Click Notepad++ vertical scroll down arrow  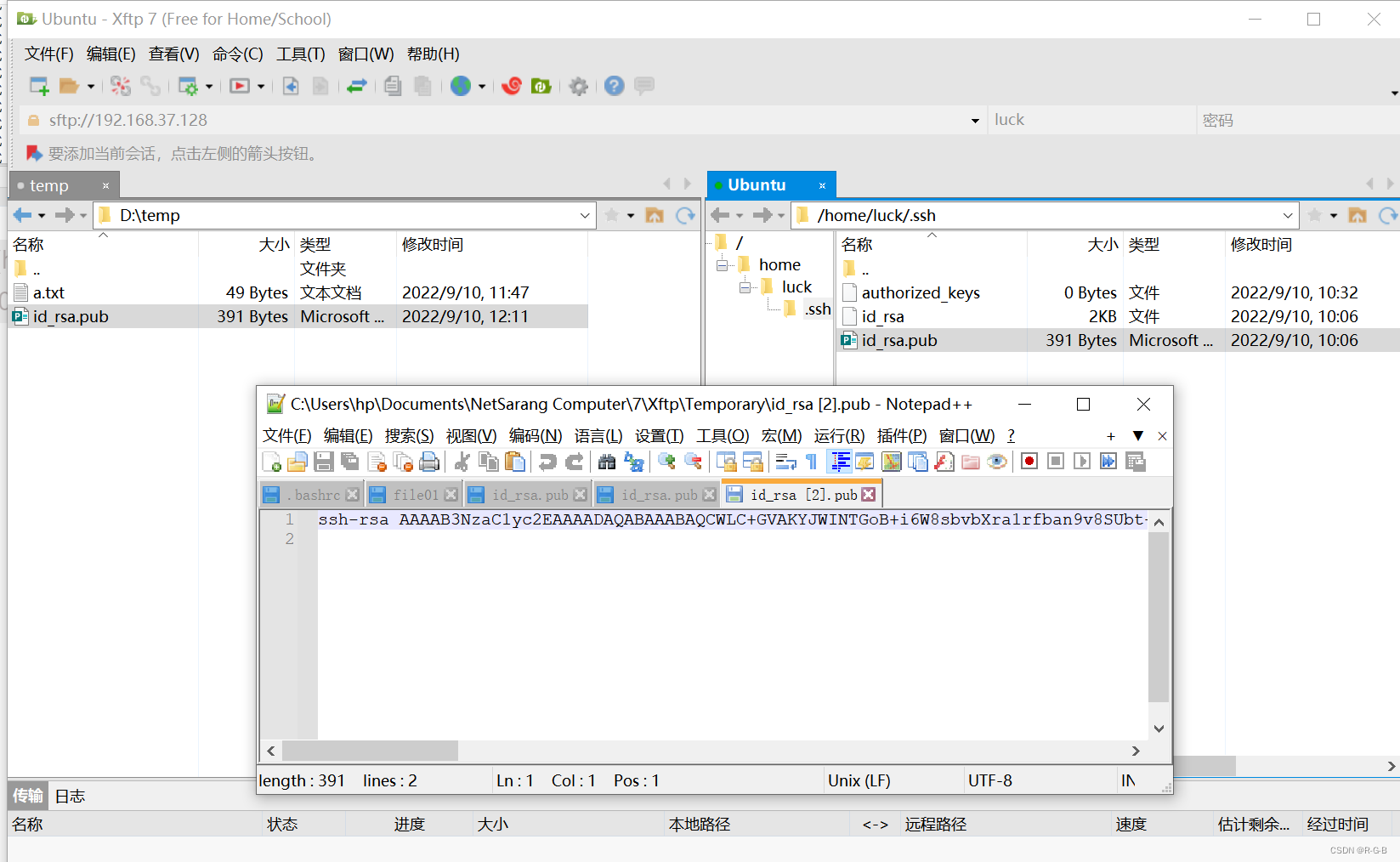[x=1159, y=729]
